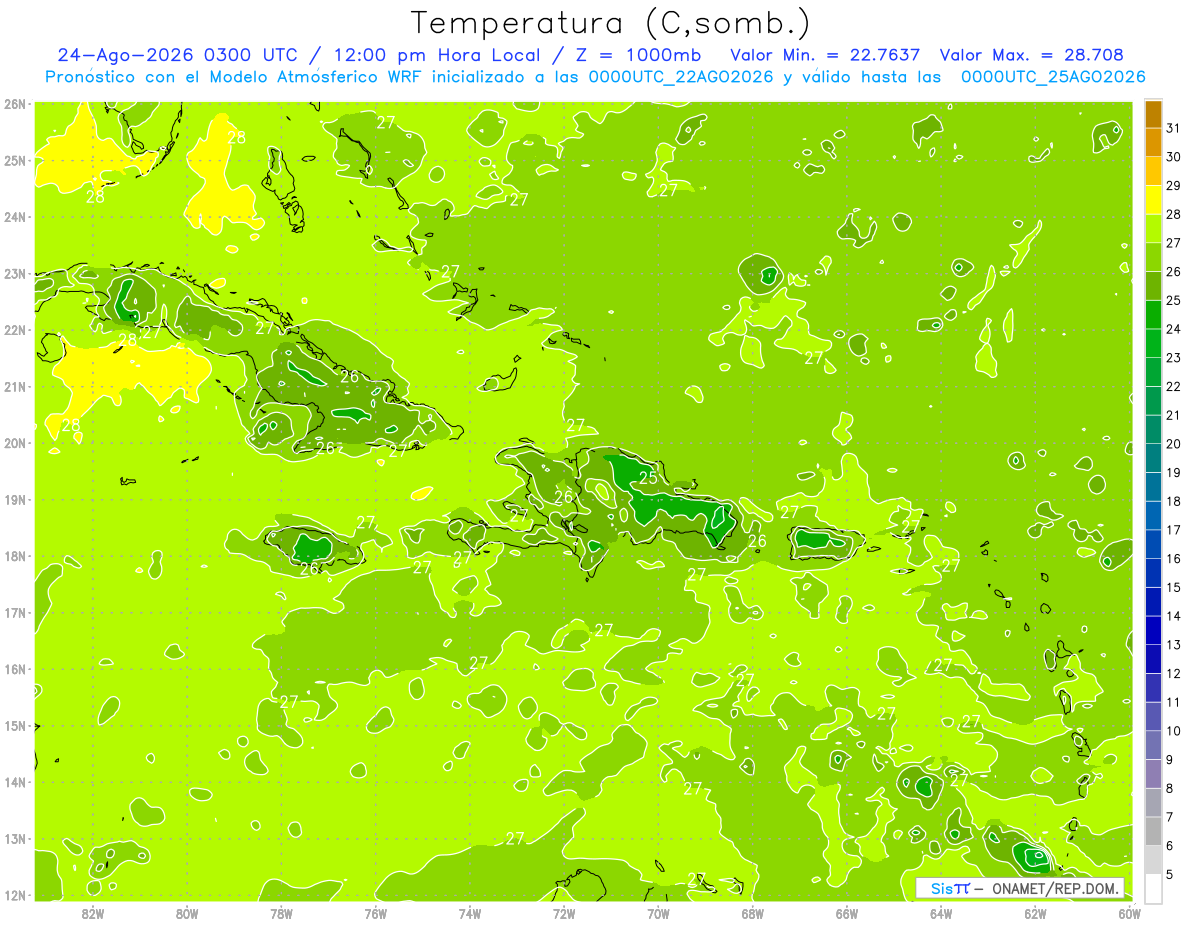The image size is (1200, 927).
Task: Click the '15N' latitude axis label
Action: tap(14, 725)
